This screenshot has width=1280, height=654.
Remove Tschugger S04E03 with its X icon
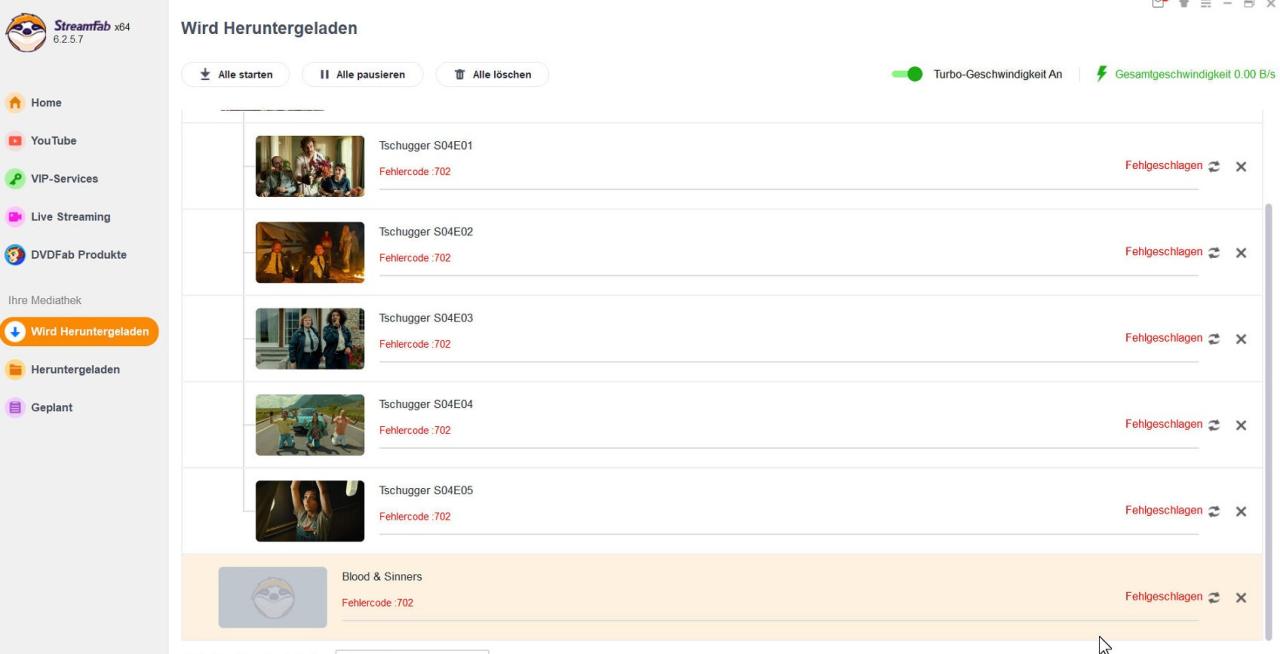tap(1241, 339)
